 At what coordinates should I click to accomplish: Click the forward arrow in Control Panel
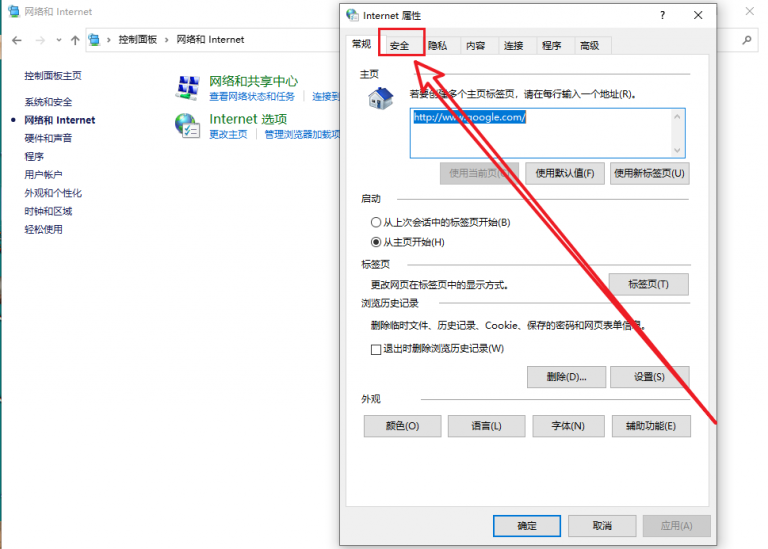point(40,40)
